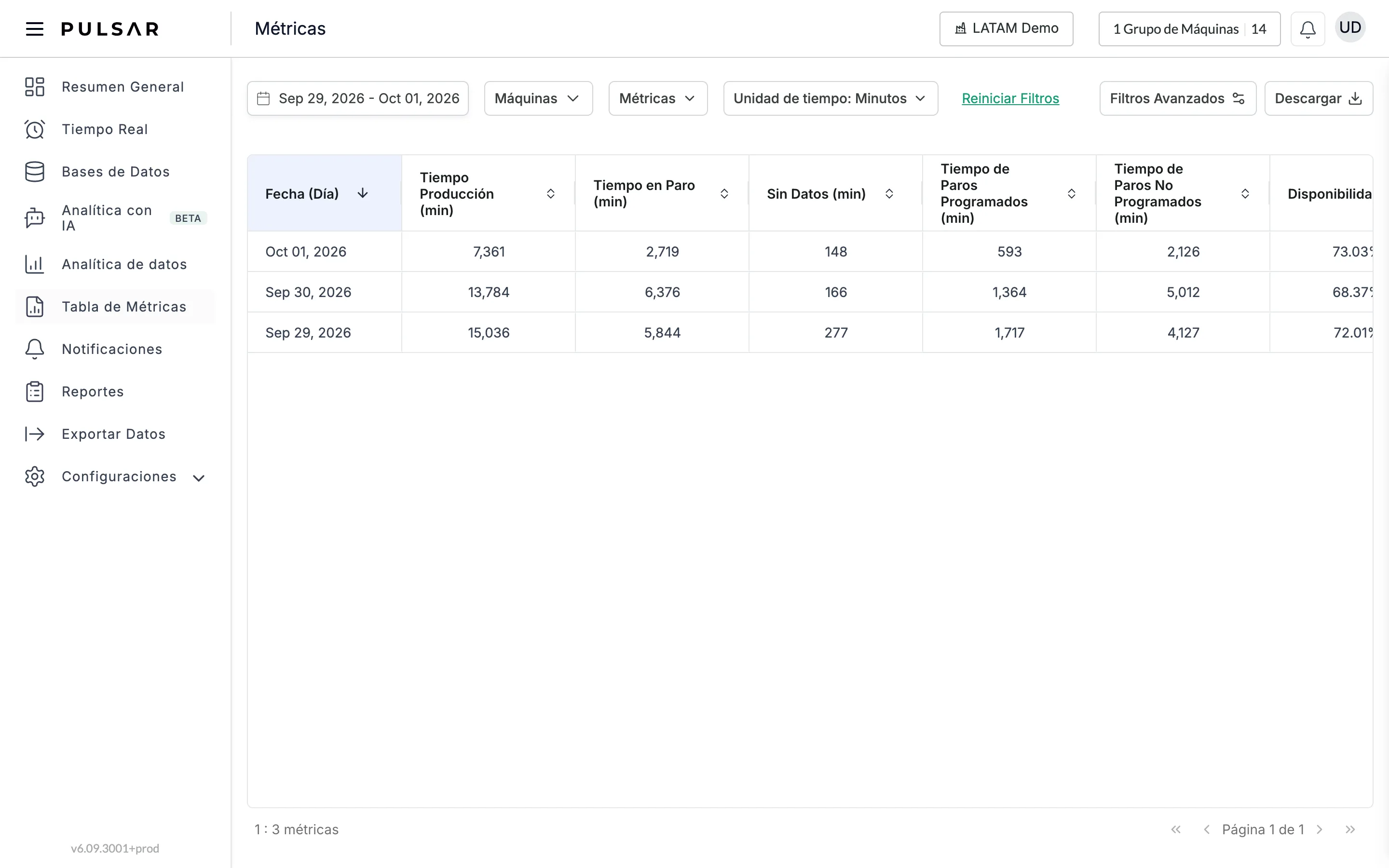The height and width of the screenshot is (868, 1389).
Task: Toggle Fecha (Día) descending sort arrow
Action: coord(363,193)
